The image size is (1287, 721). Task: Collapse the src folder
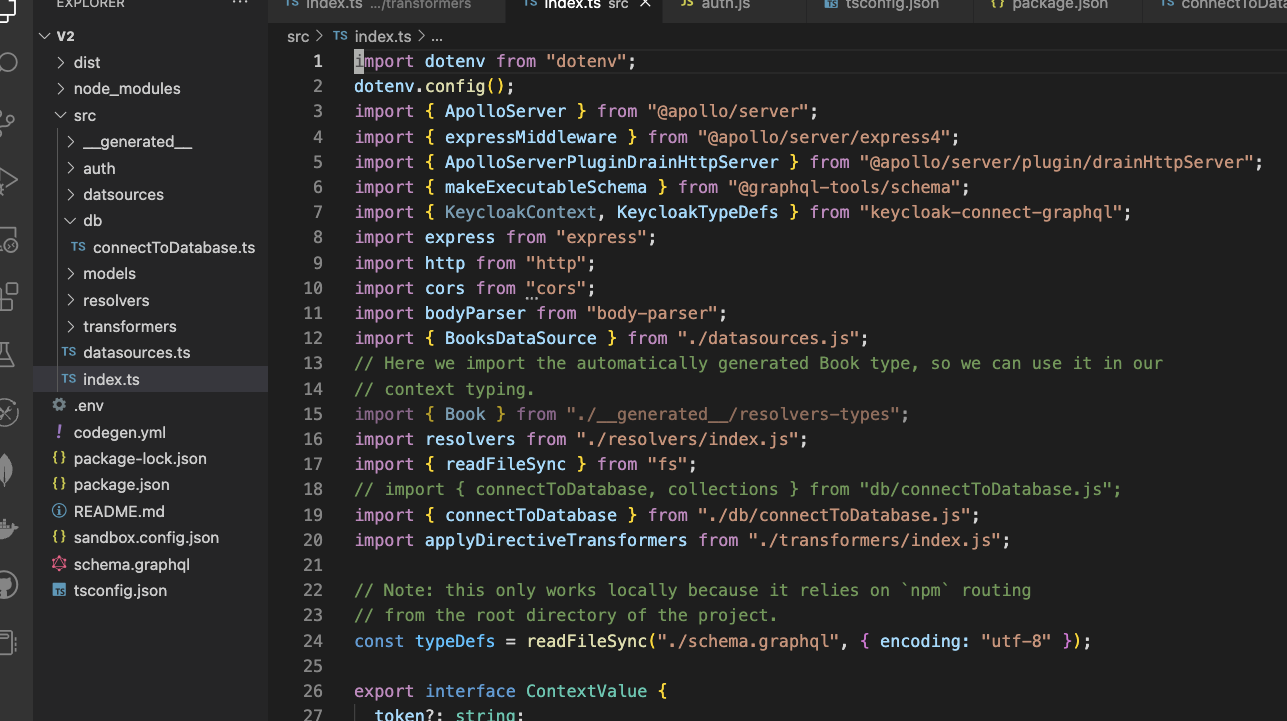(x=62, y=115)
